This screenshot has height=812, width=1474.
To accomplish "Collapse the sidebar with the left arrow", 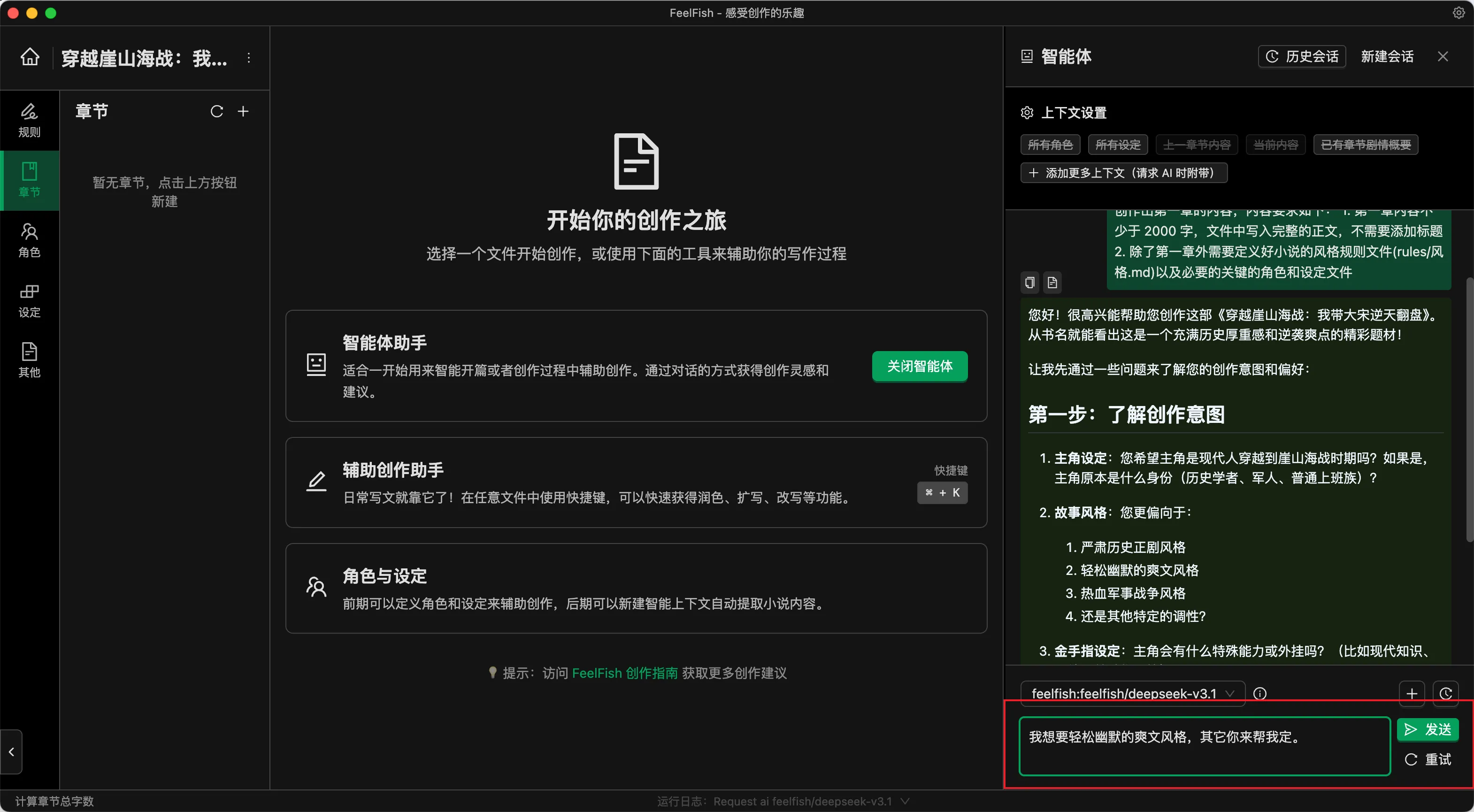I will [x=11, y=752].
